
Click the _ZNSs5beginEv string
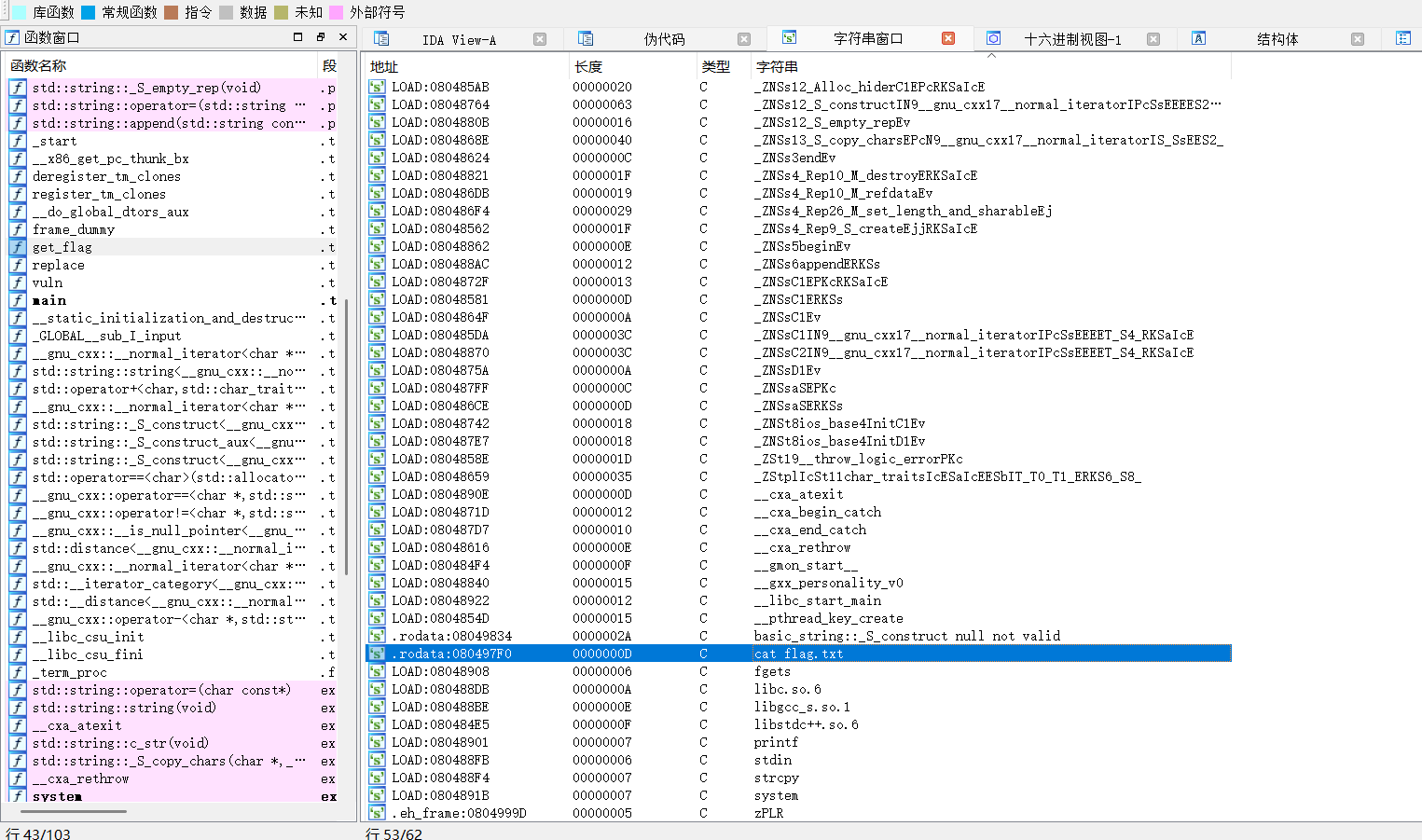point(803,246)
